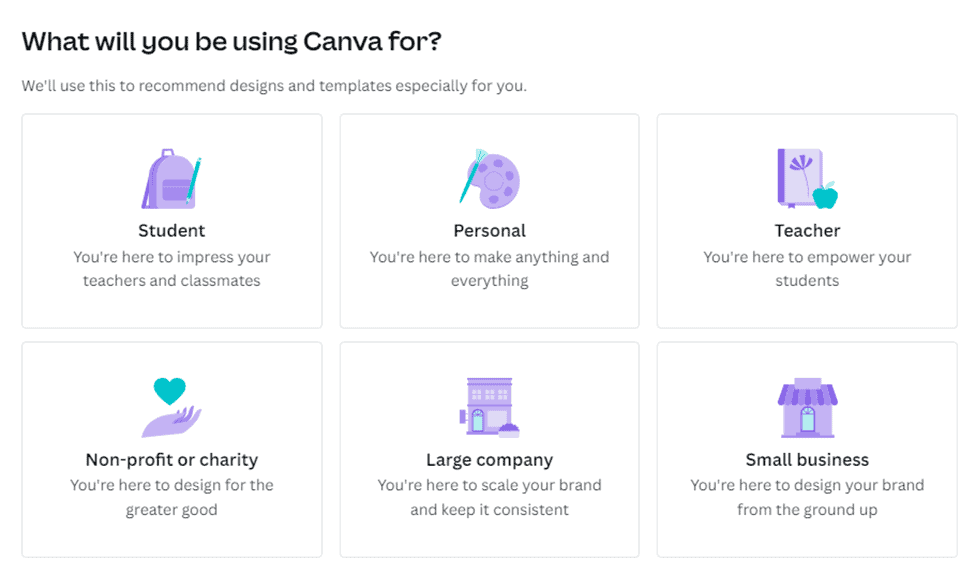Click "design for the greater good" description
Image resolution: width=975 pixels, height=576 pixels.
[172, 497]
